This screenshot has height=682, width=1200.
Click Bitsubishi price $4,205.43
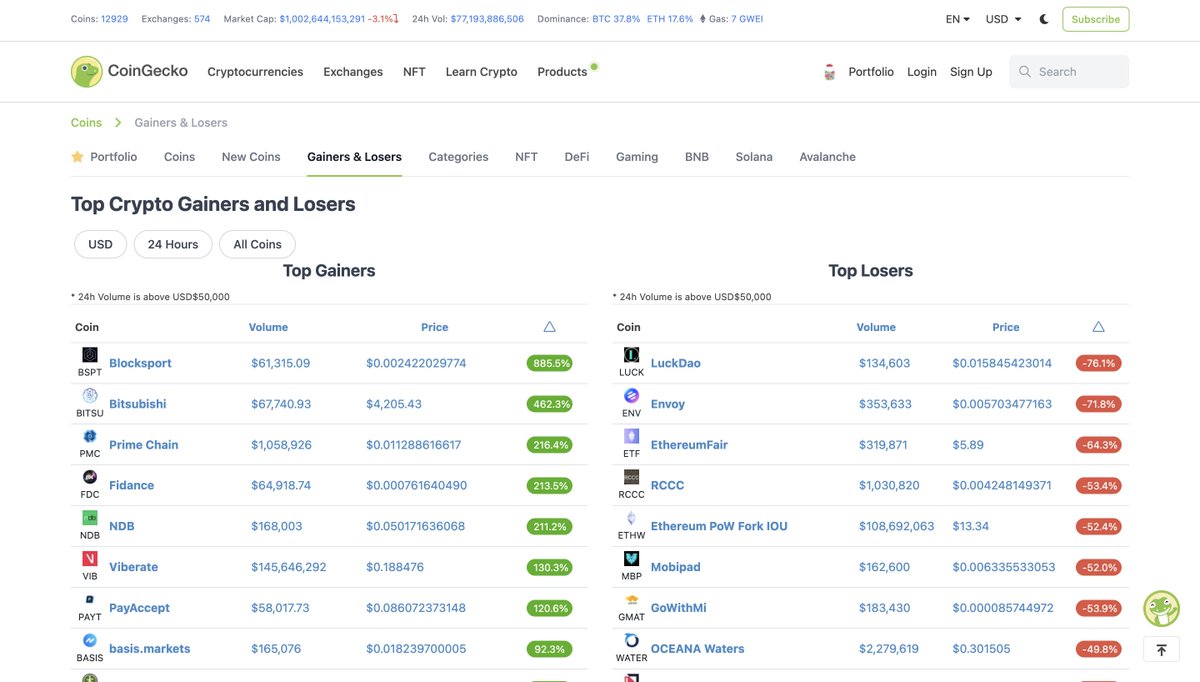click(394, 404)
